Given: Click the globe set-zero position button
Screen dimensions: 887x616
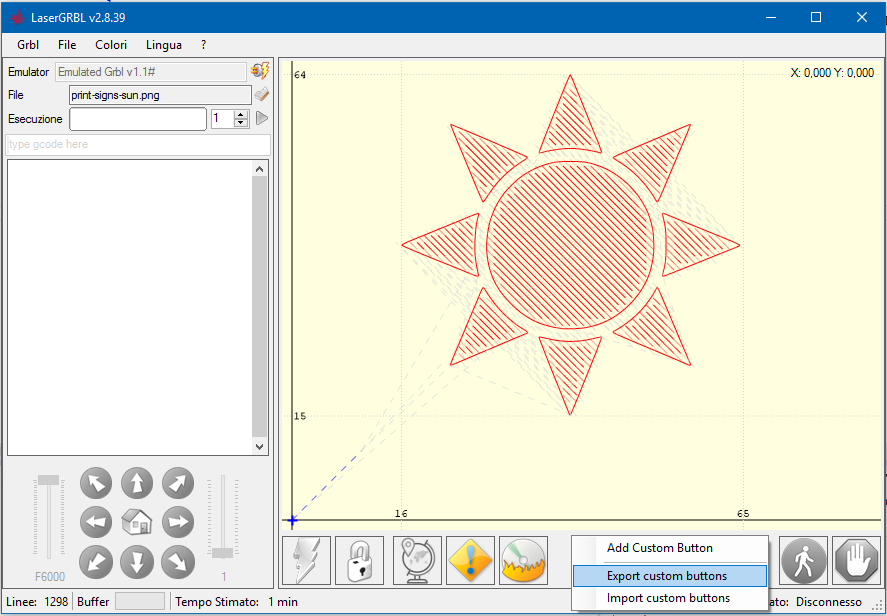Looking at the screenshot, I should [x=417, y=561].
